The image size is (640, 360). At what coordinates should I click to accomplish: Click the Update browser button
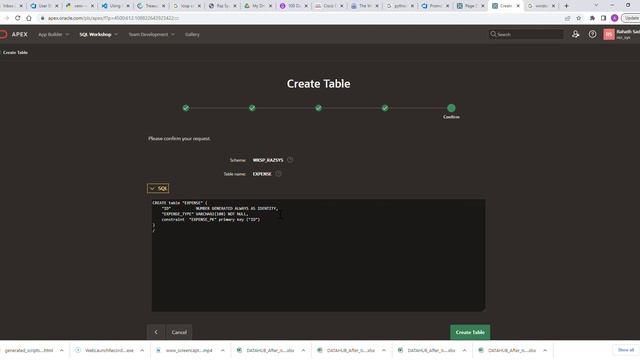point(631,18)
